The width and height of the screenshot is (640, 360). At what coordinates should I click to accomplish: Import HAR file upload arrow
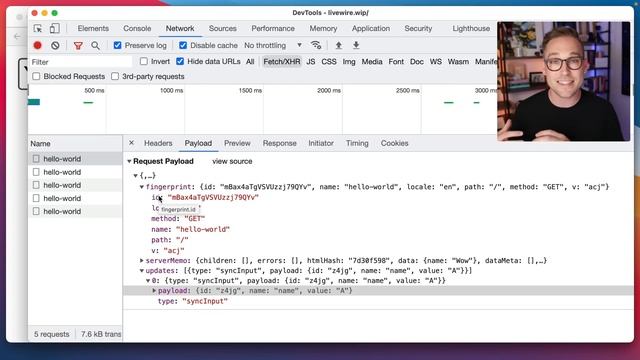pyautogui.click(x=338, y=45)
